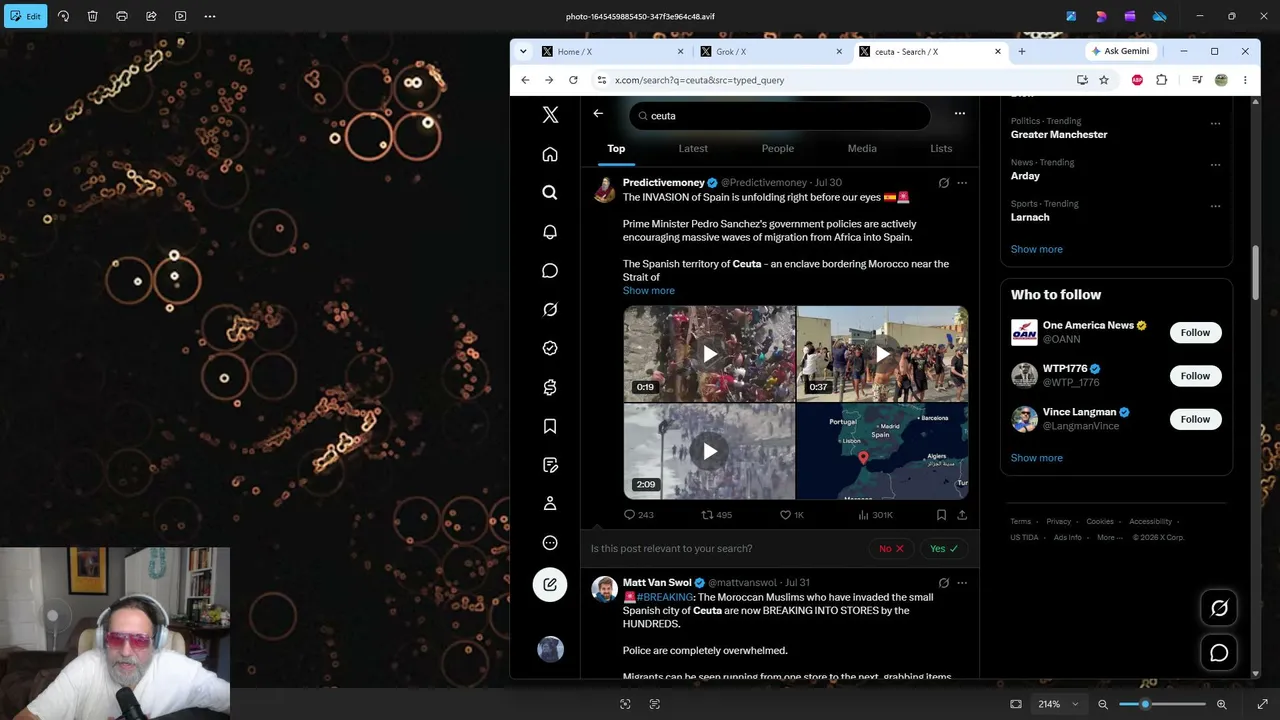Open the Clipchamp icon in Photos title bar

click(1130, 16)
